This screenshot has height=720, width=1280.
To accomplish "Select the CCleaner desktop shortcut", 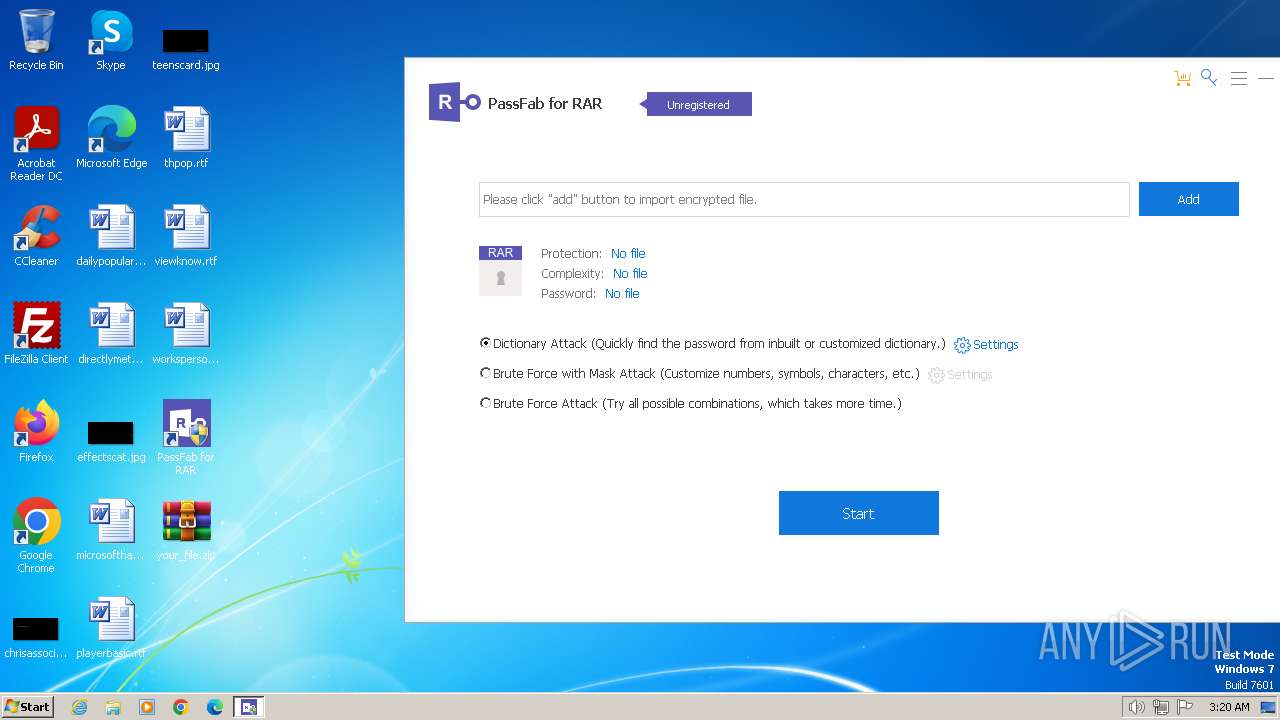I will click(x=36, y=236).
